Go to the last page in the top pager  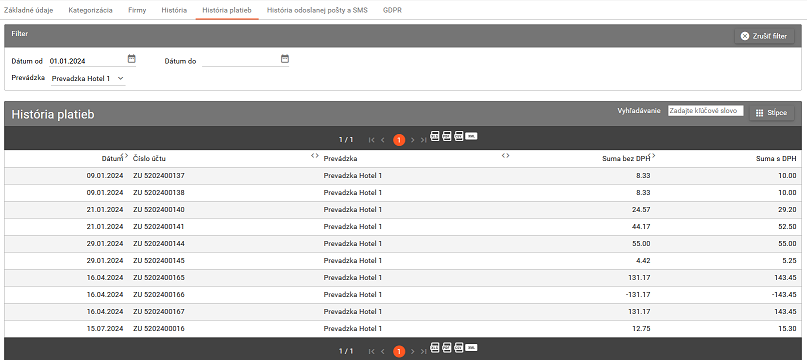tap(423, 140)
